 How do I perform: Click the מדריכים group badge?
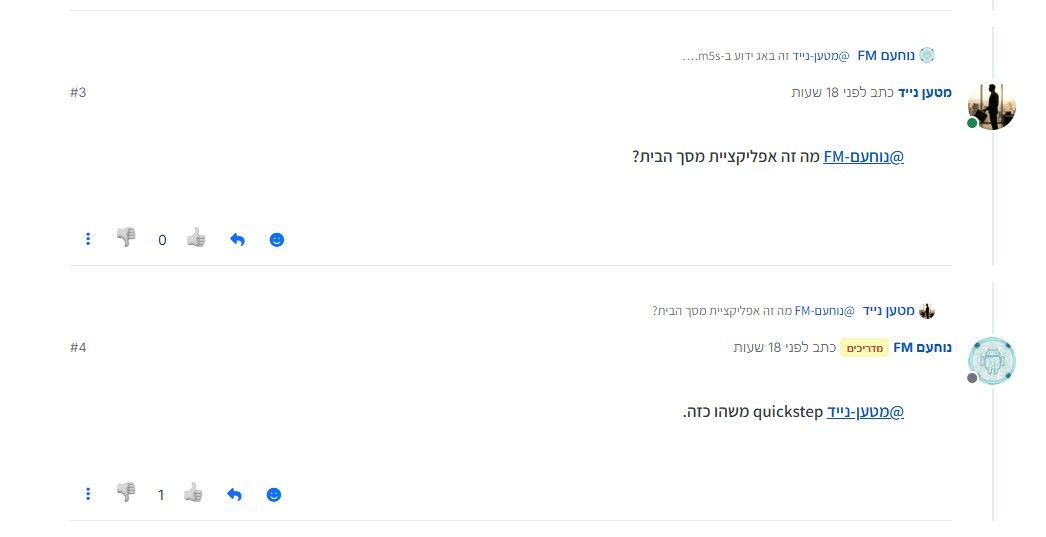[x=865, y=348]
